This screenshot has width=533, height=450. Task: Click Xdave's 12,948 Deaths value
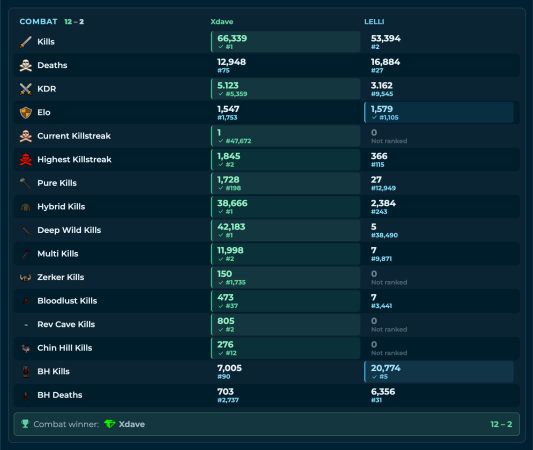231,62
